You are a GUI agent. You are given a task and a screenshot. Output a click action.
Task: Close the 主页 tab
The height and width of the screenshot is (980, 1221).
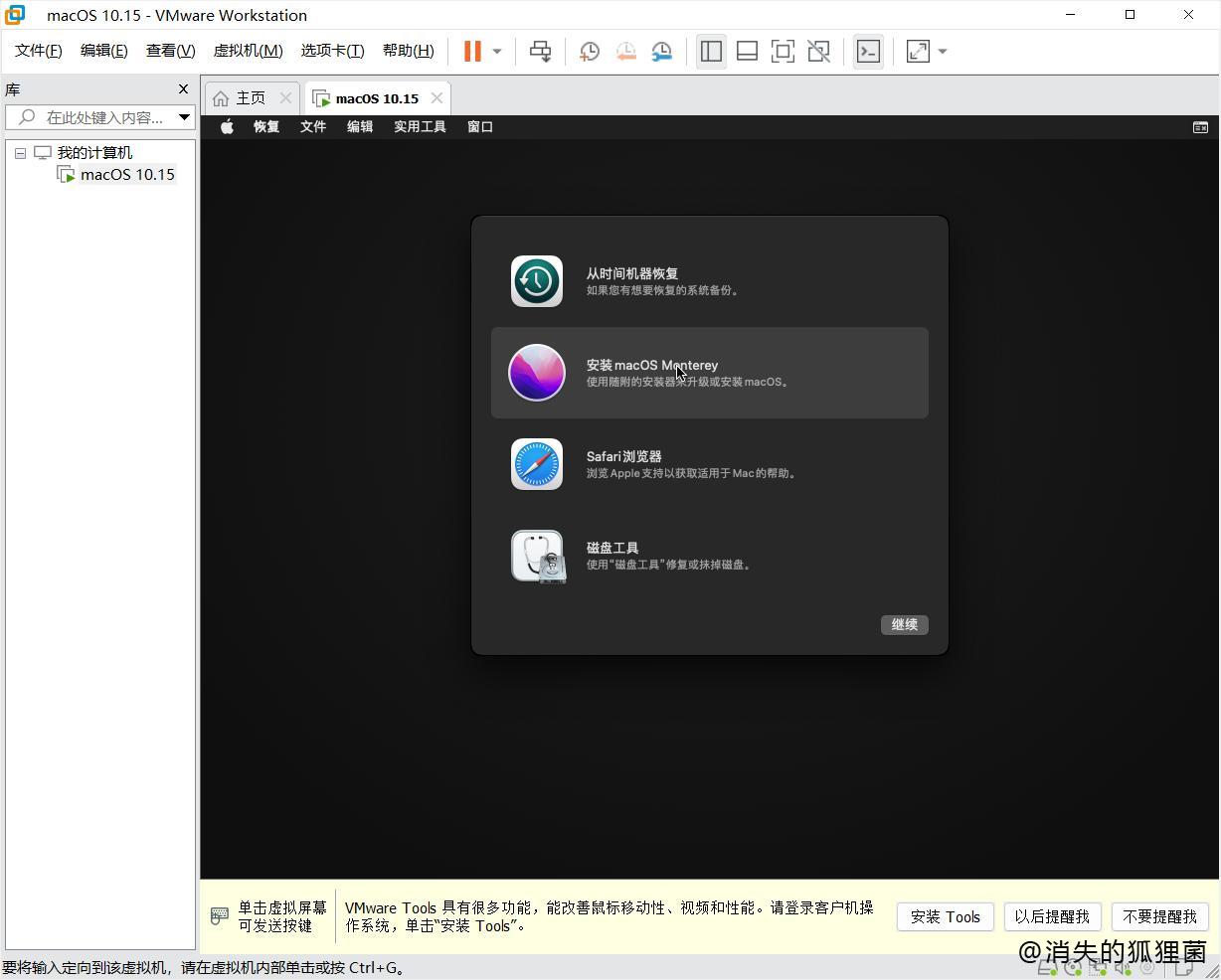click(285, 97)
